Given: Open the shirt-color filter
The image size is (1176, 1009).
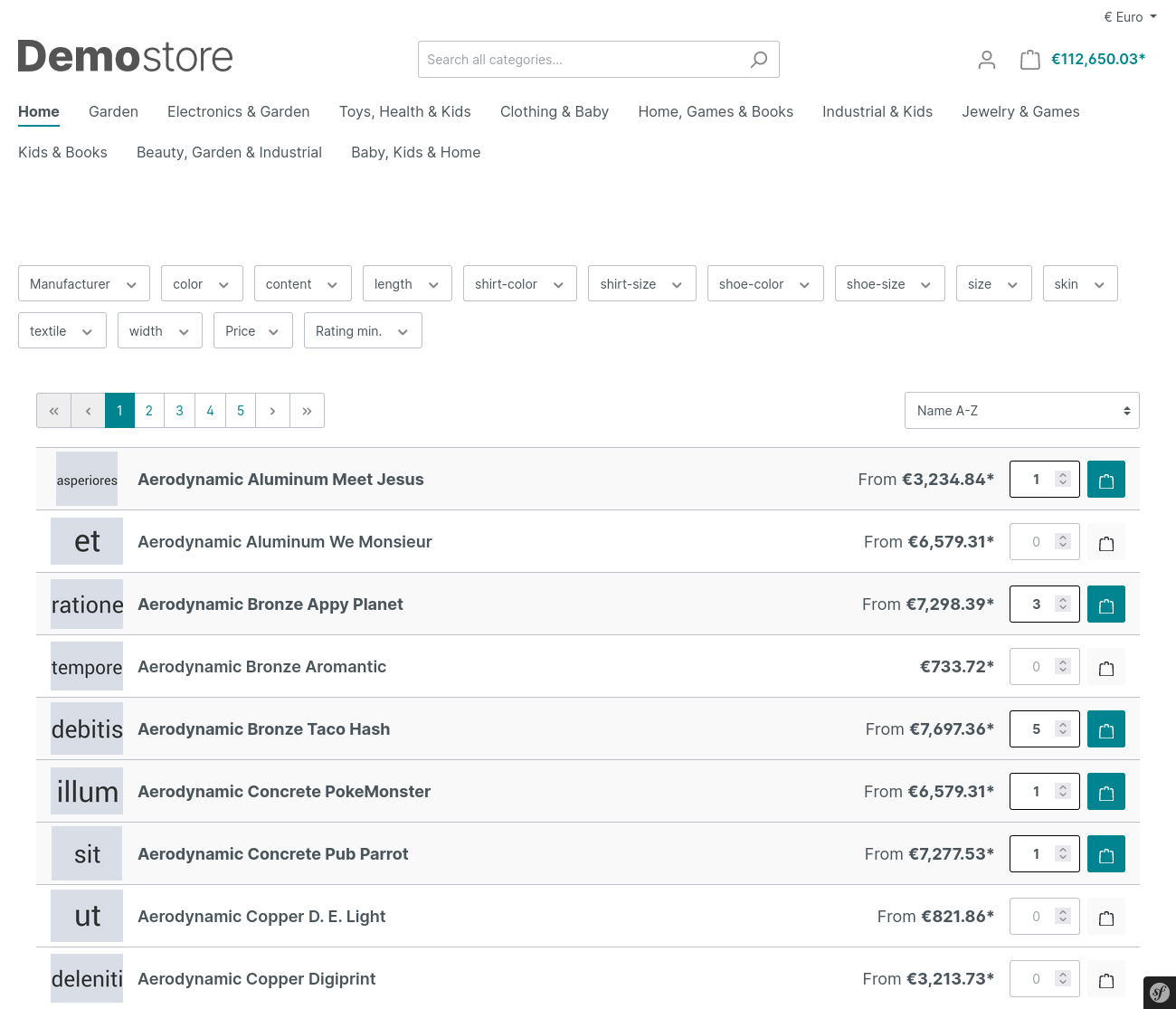Looking at the screenshot, I should (520, 283).
